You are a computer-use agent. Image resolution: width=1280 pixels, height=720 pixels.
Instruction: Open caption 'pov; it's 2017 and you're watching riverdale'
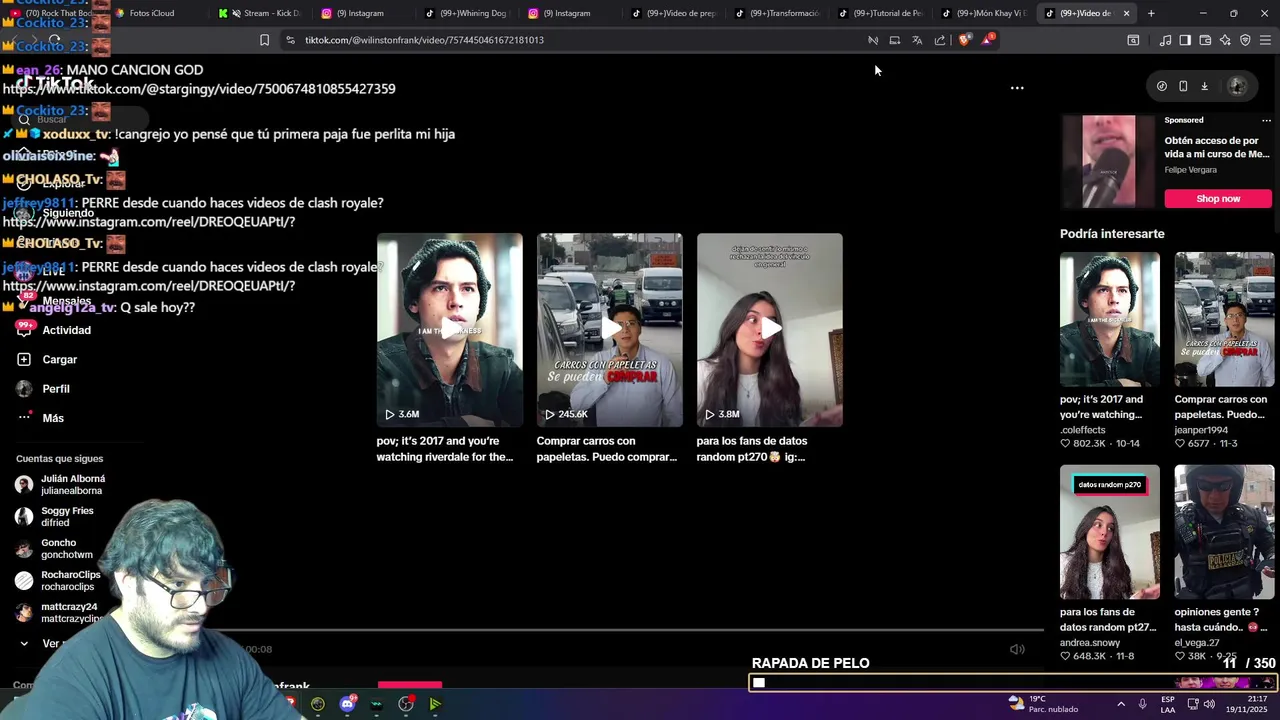pos(445,449)
